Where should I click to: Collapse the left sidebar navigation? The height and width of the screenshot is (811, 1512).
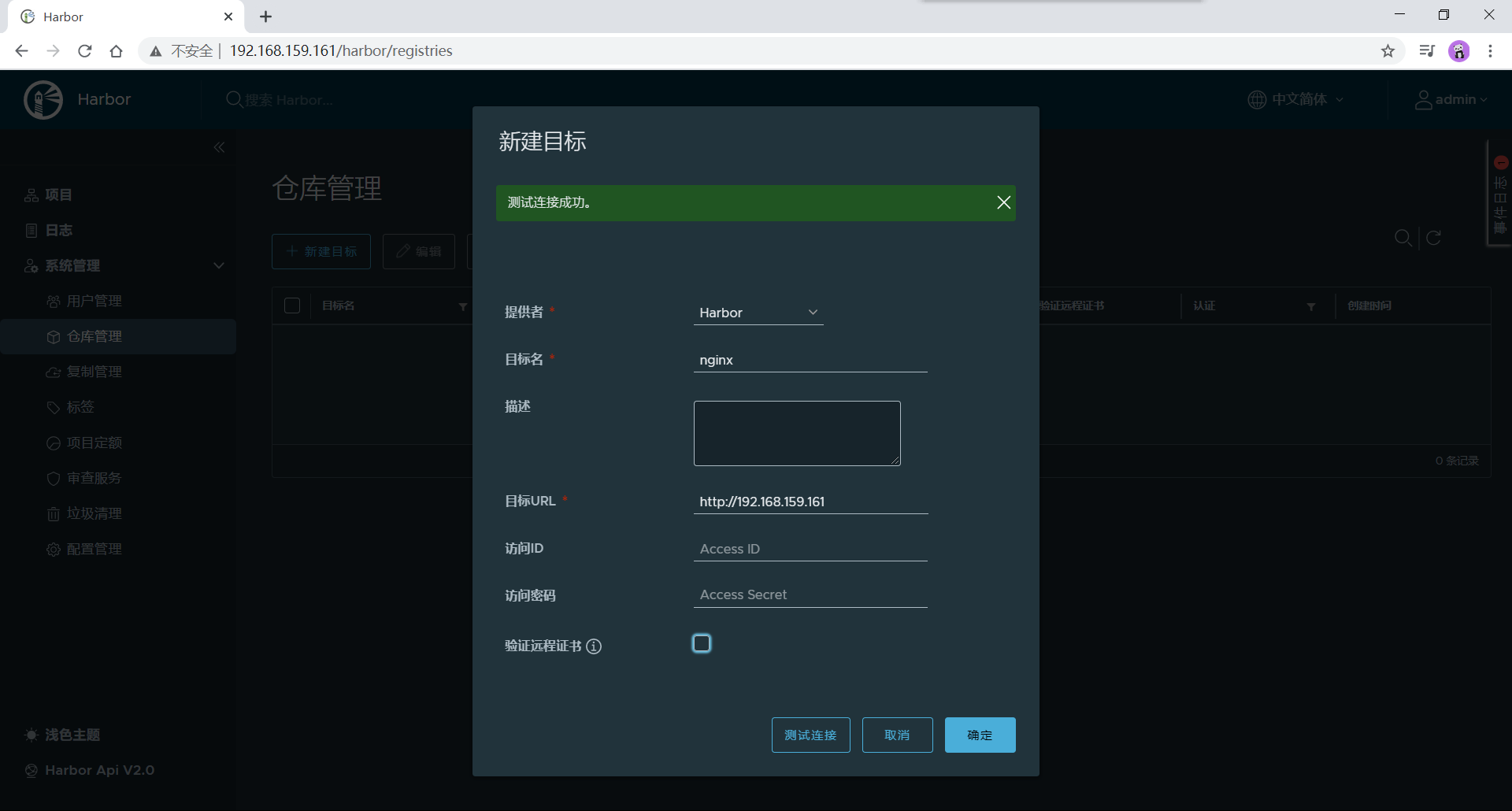click(x=219, y=147)
